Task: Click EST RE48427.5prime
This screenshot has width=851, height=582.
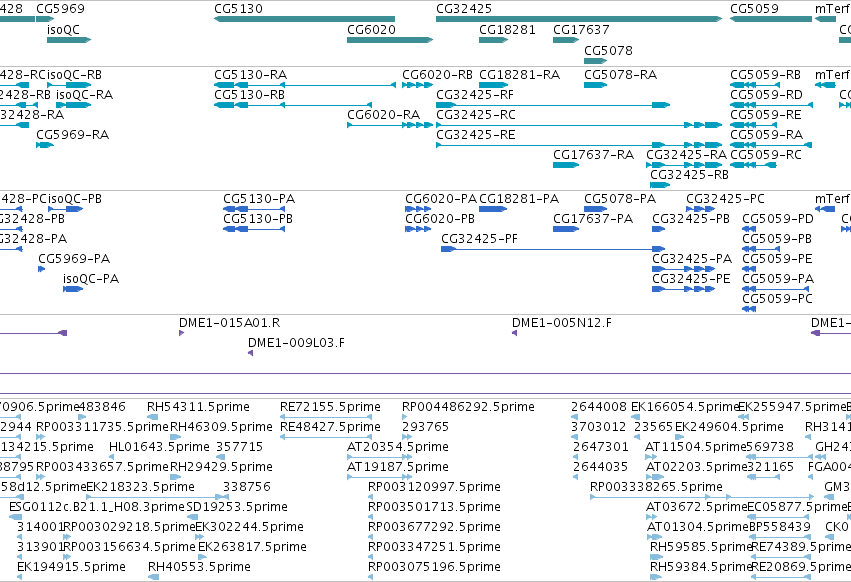Action: [326, 437]
